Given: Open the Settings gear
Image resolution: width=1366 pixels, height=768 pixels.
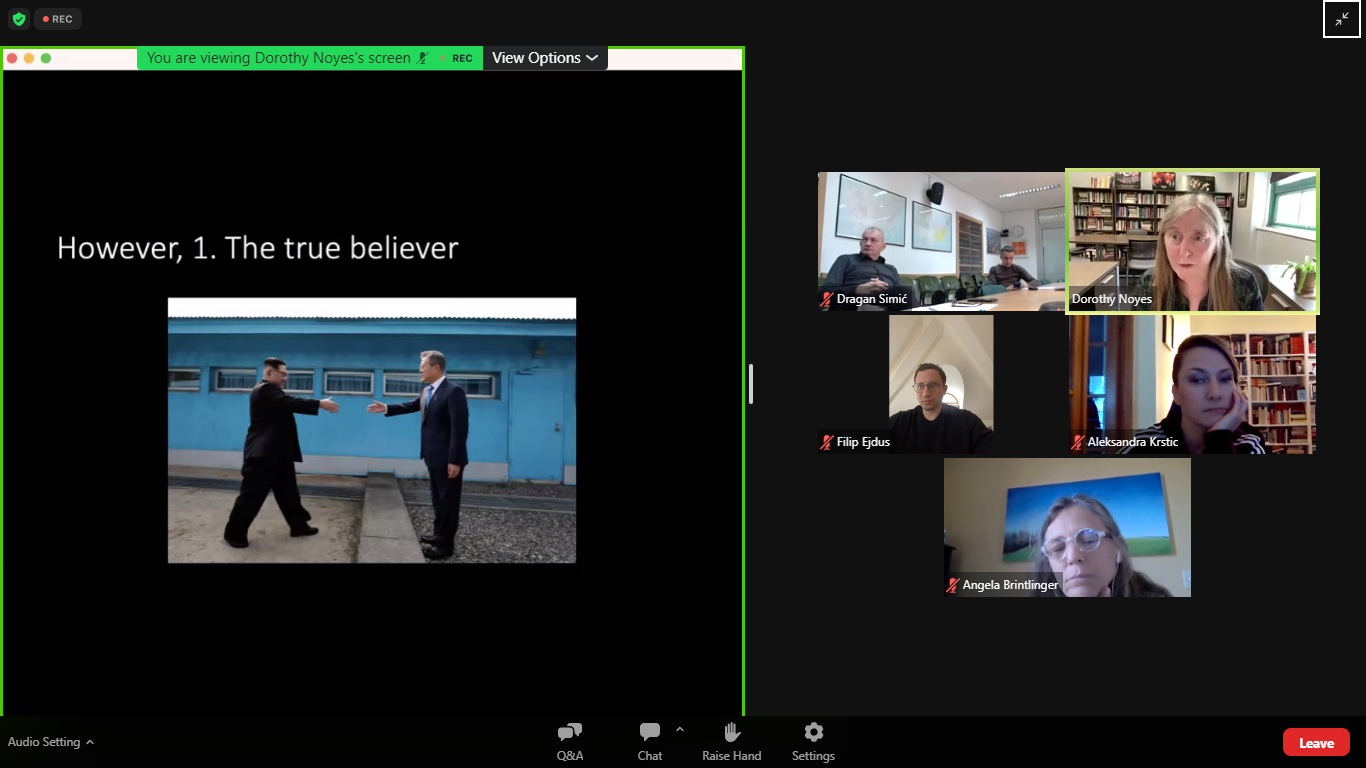Looking at the screenshot, I should click(x=813, y=742).
